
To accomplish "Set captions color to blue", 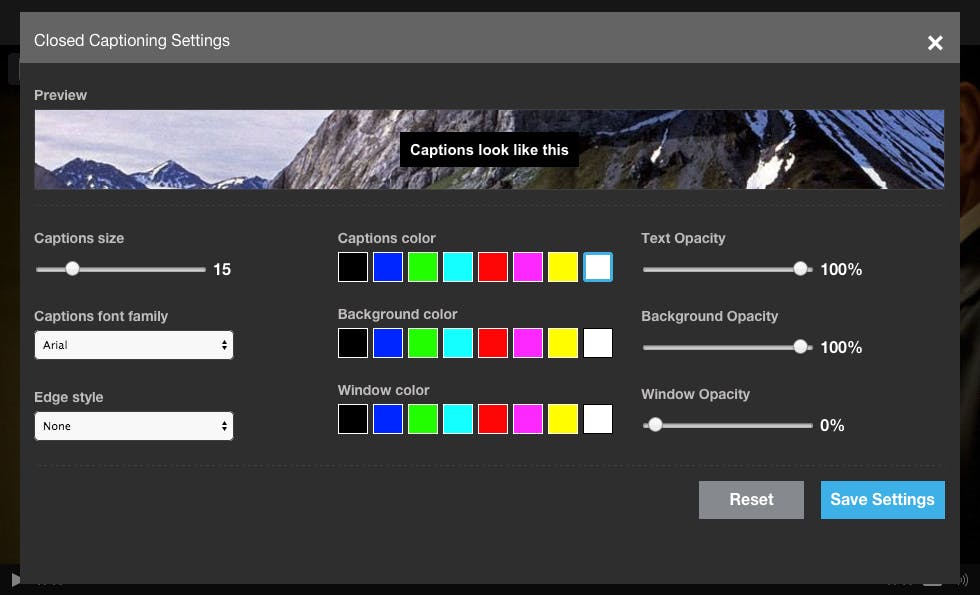I will point(388,267).
